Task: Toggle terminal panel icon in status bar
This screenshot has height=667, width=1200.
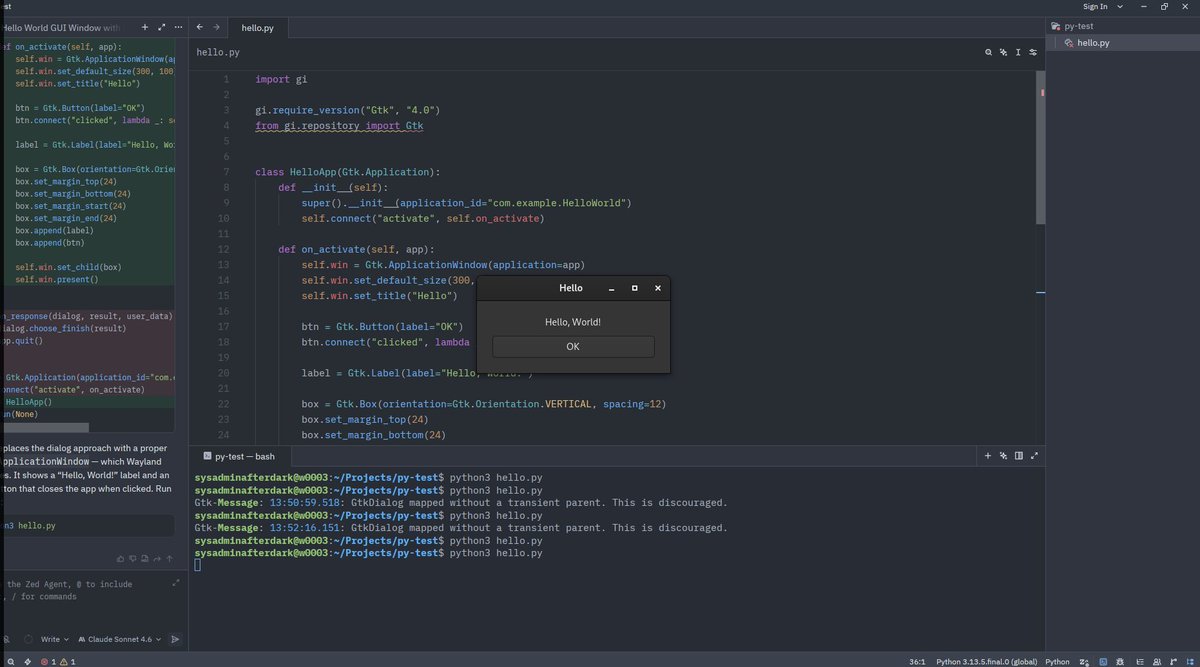Action: tap(1103, 661)
